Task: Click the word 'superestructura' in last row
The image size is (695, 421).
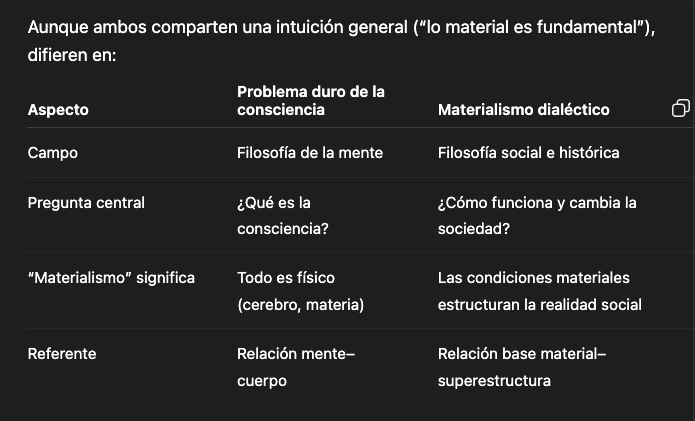Action: [x=494, y=381]
